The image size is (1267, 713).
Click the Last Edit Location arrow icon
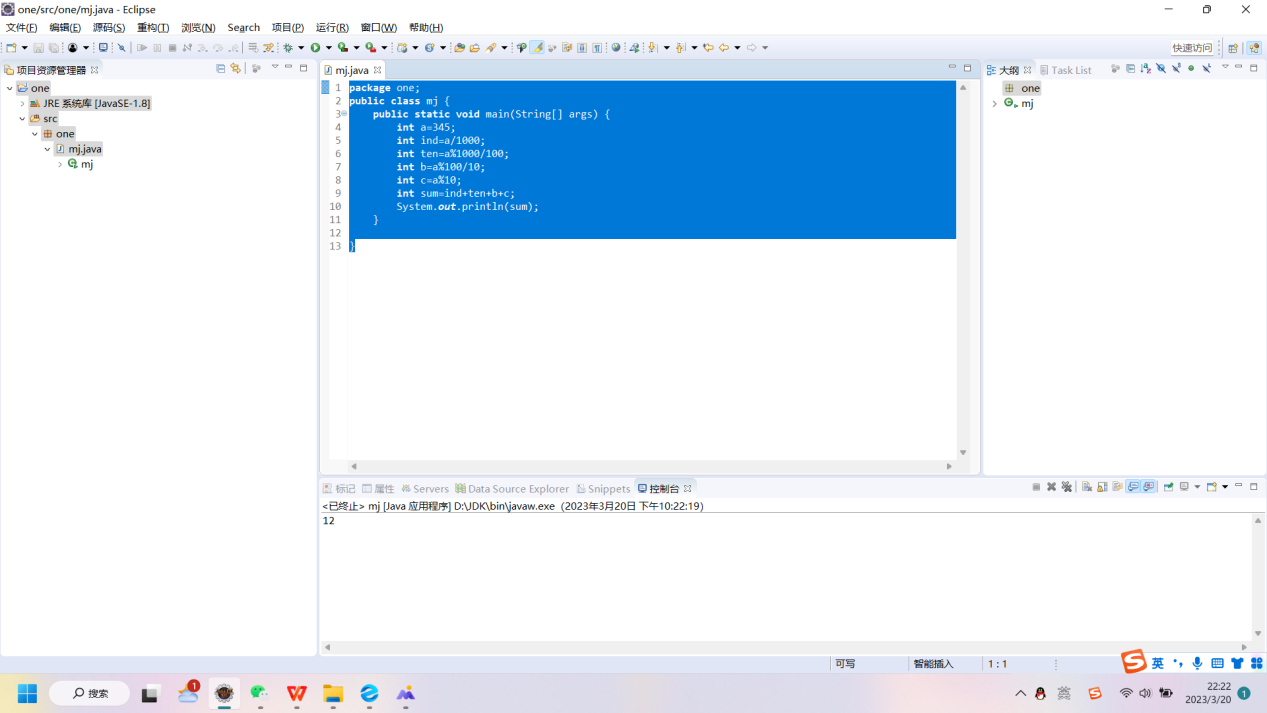click(x=708, y=47)
